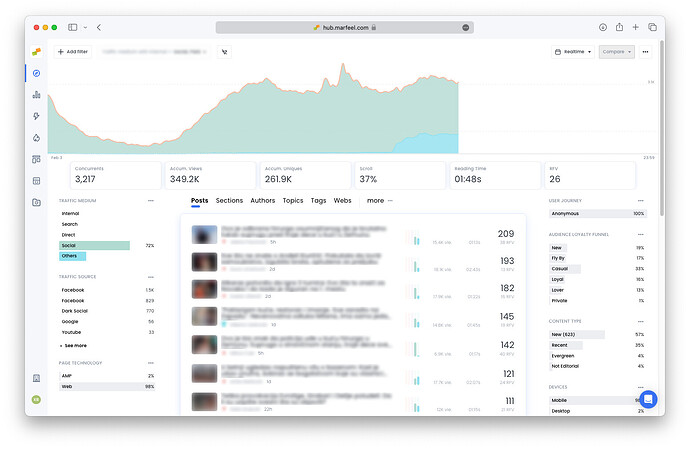Open the organization building icon in sidebar
The image size is (690, 449).
point(37,378)
